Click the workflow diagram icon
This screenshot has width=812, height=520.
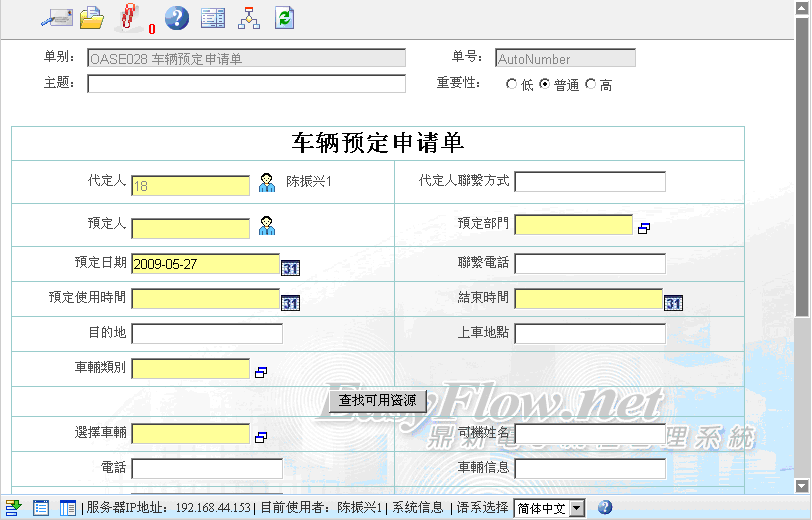pyautogui.click(x=249, y=17)
